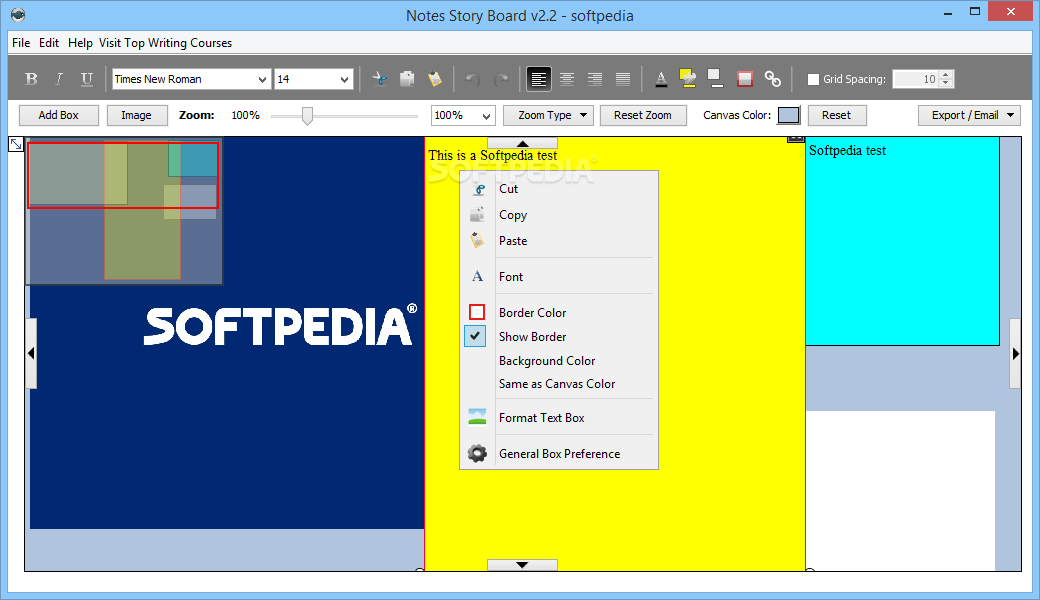Select Same as Canvas Color option
This screenshot has width=1040, height=600.
pyautogui.click(x=559, y=384)
